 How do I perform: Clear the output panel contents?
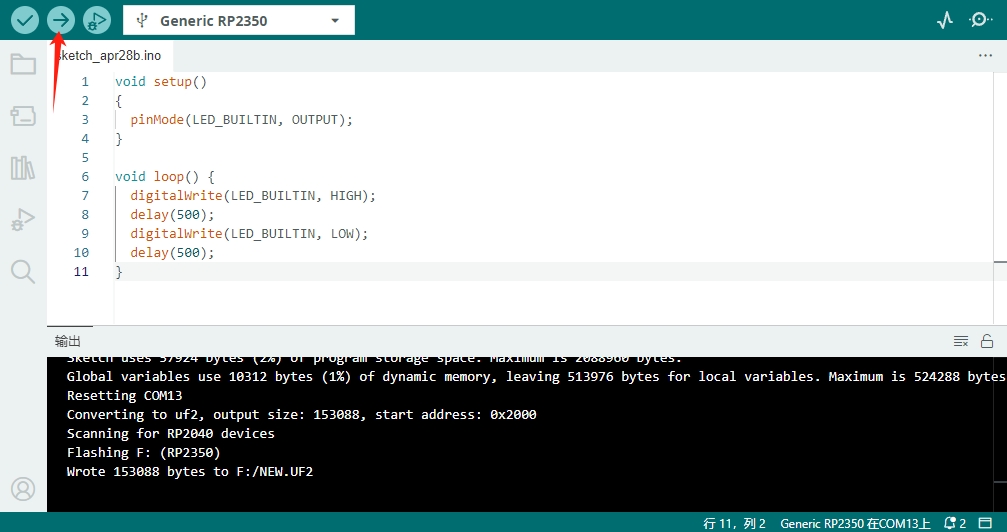click(961, 341)
